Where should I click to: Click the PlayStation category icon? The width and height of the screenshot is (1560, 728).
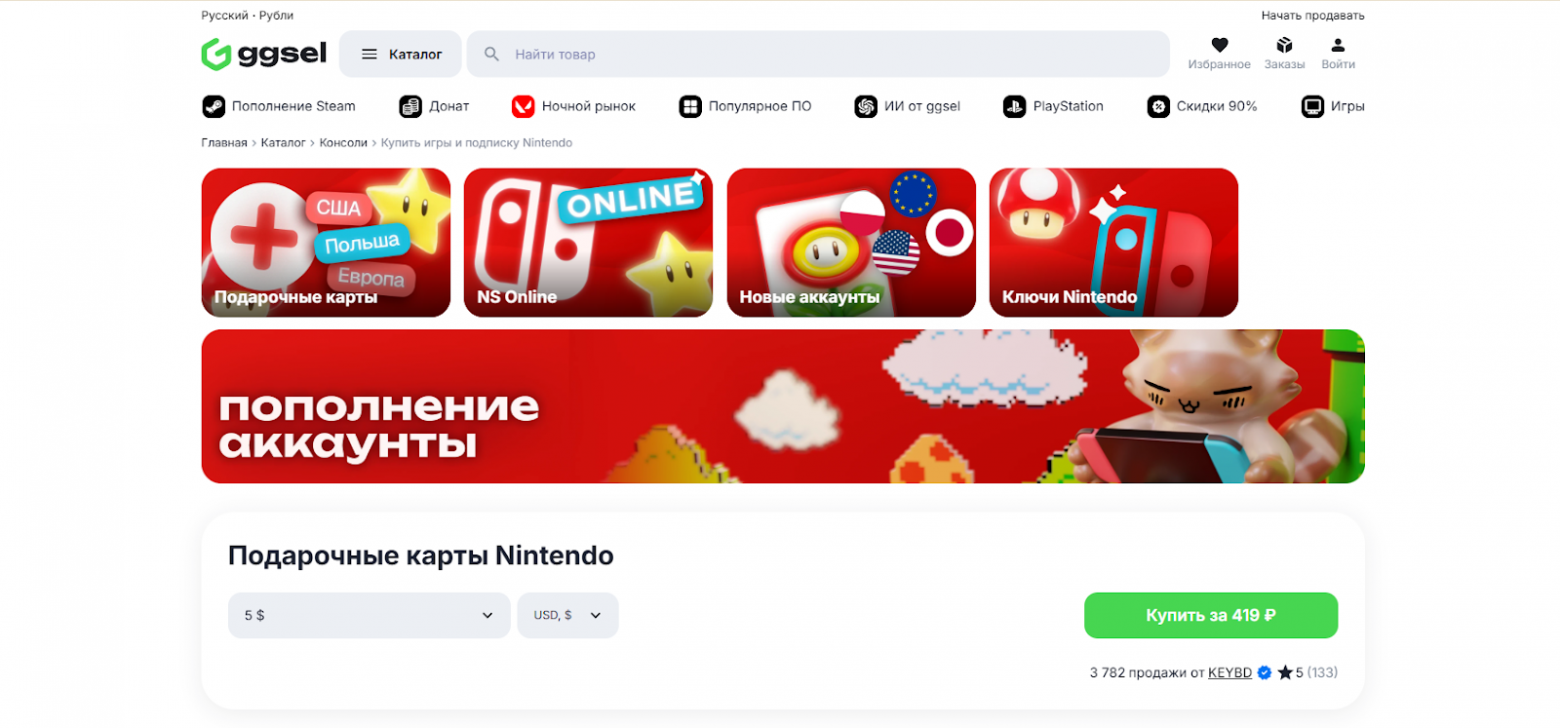click(1015, 106)
